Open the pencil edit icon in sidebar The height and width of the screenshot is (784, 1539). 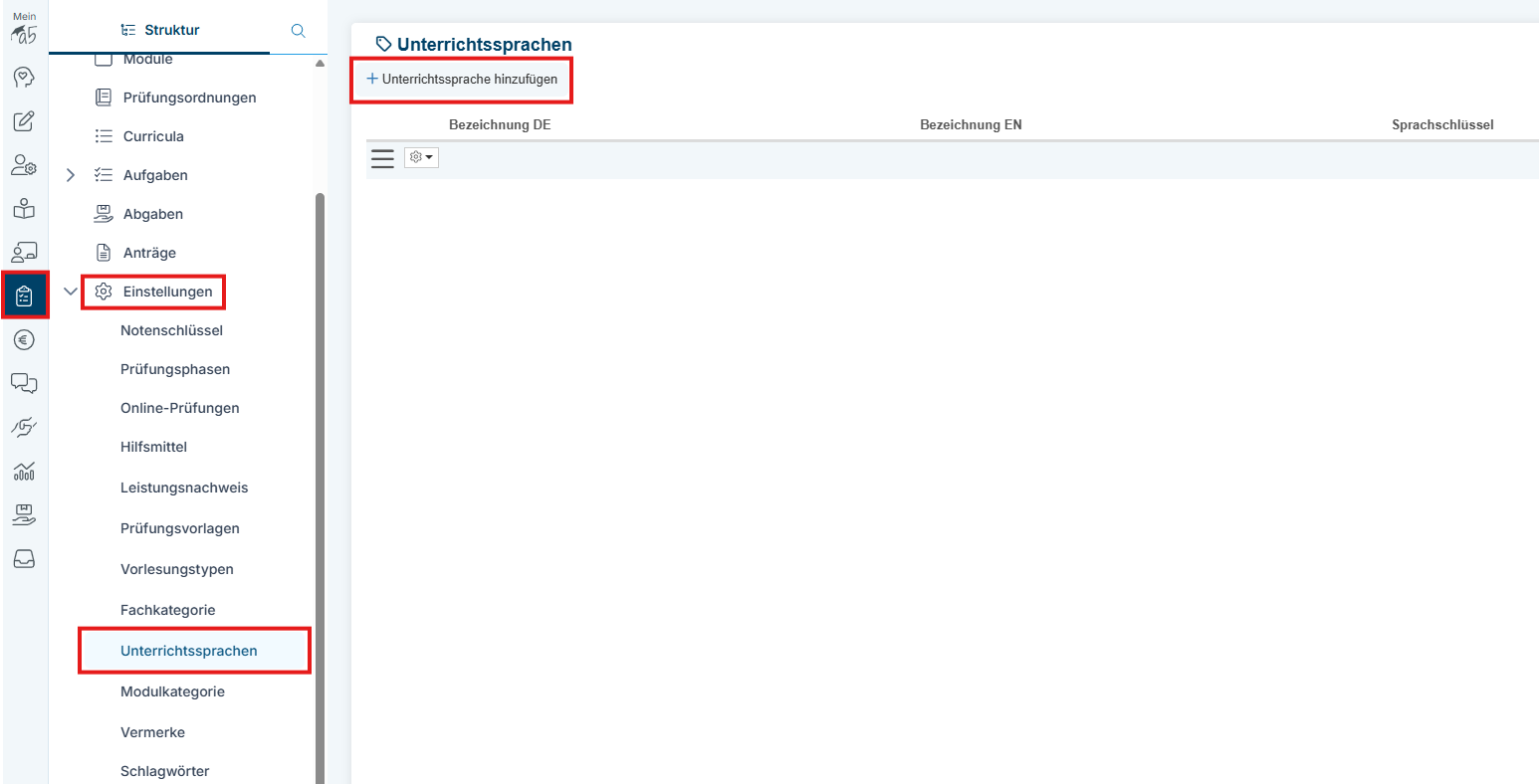click(x=24, y=121)
